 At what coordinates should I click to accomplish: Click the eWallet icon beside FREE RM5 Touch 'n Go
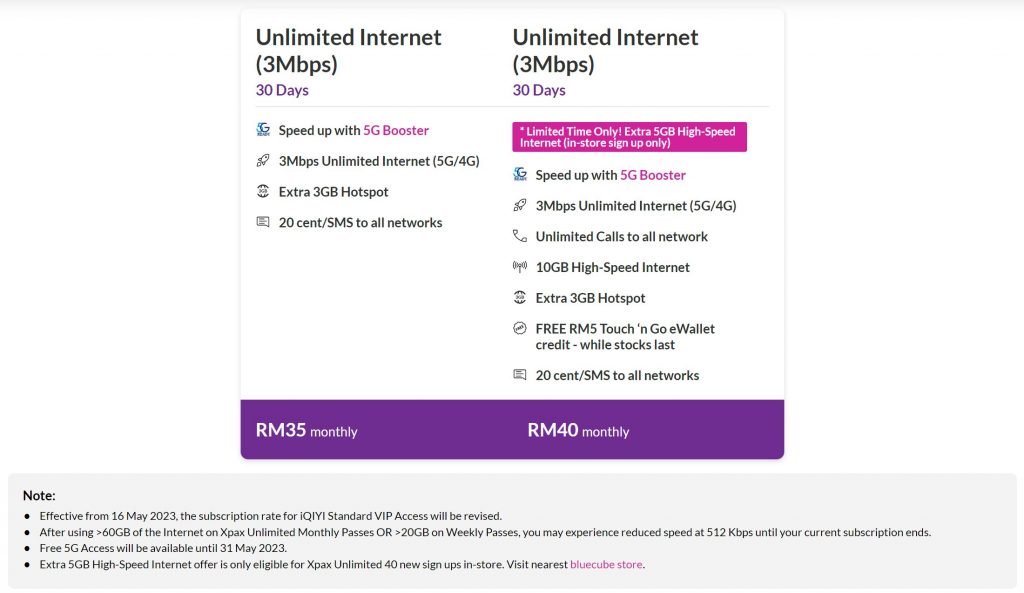tap(520, 328)
